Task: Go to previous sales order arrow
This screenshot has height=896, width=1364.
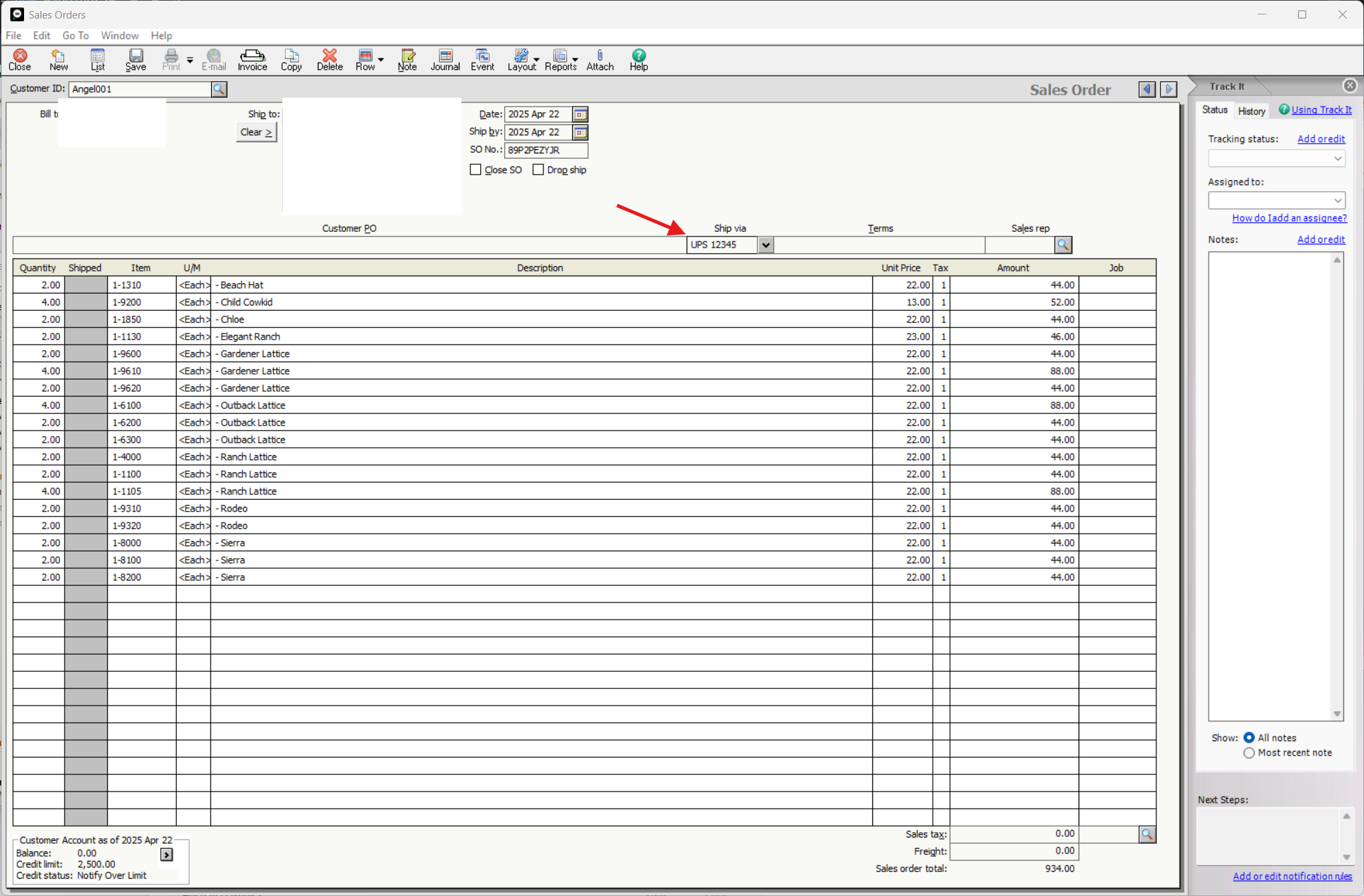Action: [x=1147, y=89]
